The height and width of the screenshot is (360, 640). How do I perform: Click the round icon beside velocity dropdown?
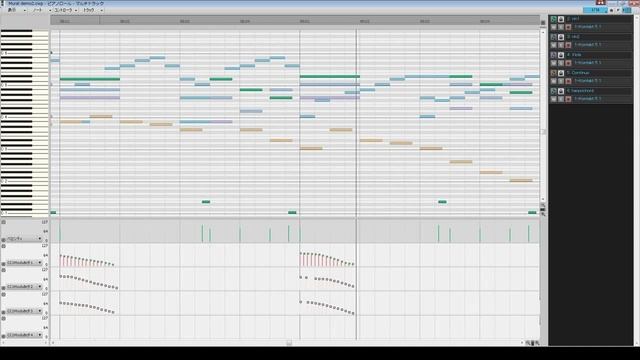(x=3, y=240)
